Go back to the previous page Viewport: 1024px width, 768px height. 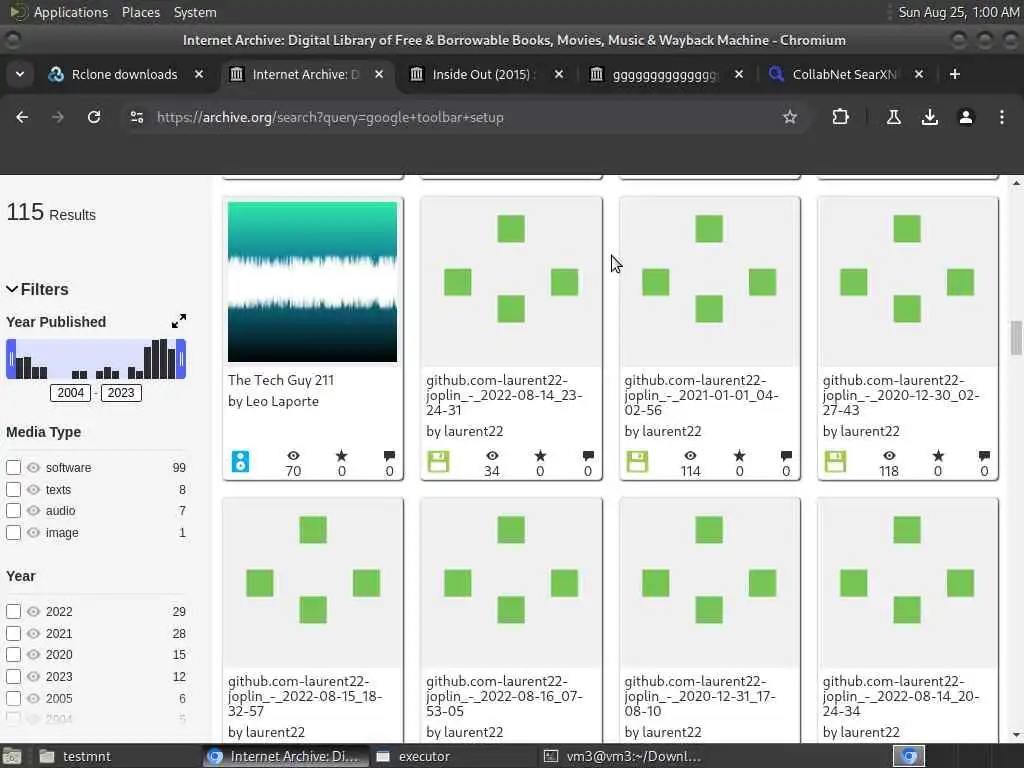click(x=22, y=117)
